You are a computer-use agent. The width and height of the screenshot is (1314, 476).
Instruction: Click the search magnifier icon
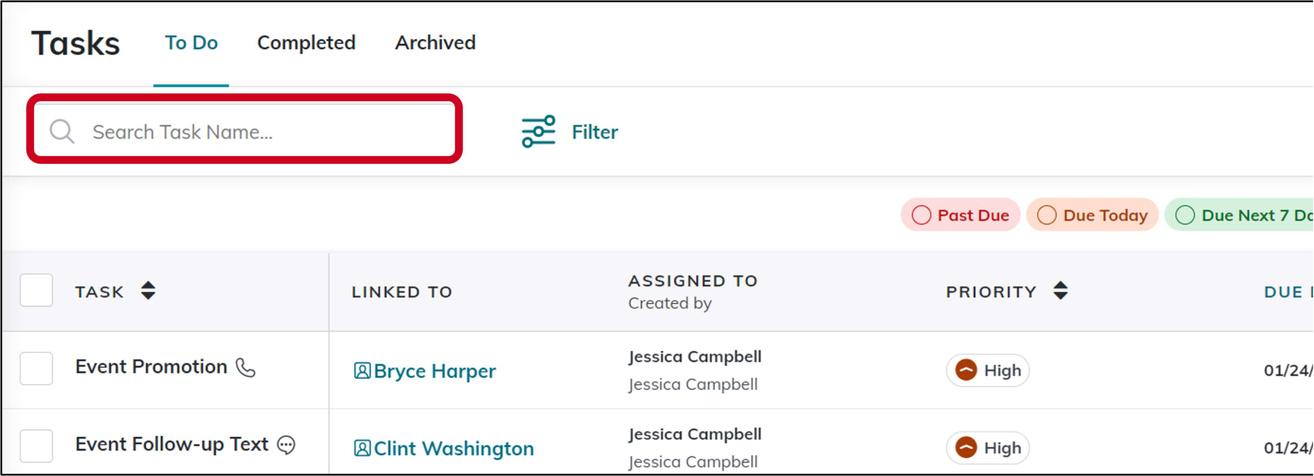click(62, 132)
